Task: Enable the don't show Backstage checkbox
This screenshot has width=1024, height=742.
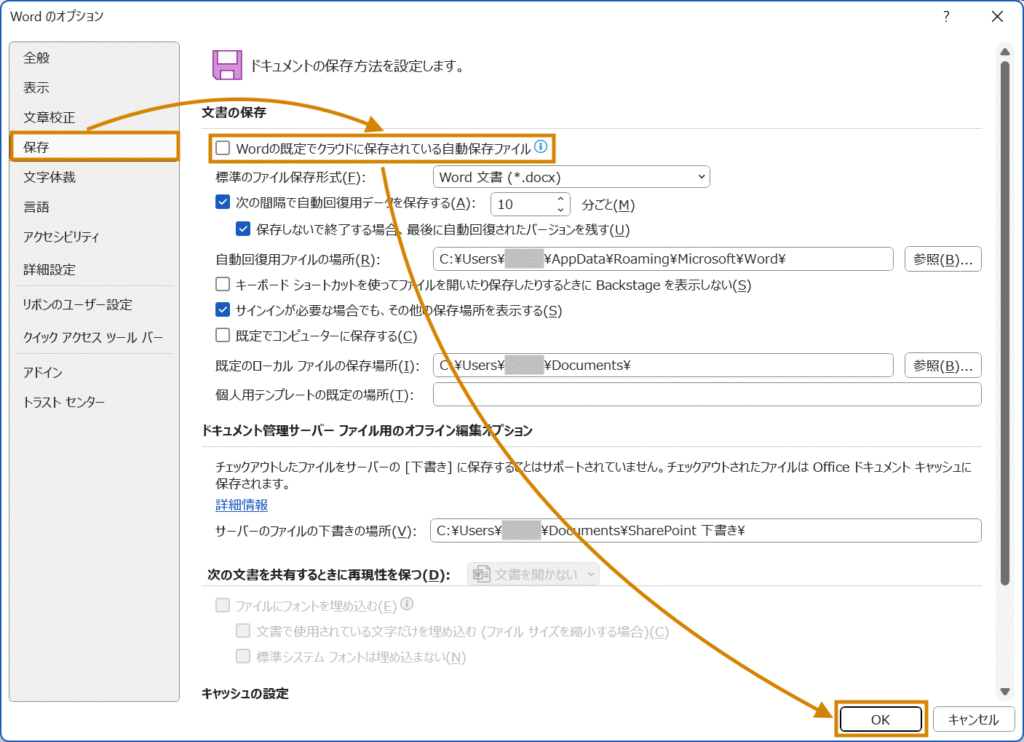Action: 223,284
